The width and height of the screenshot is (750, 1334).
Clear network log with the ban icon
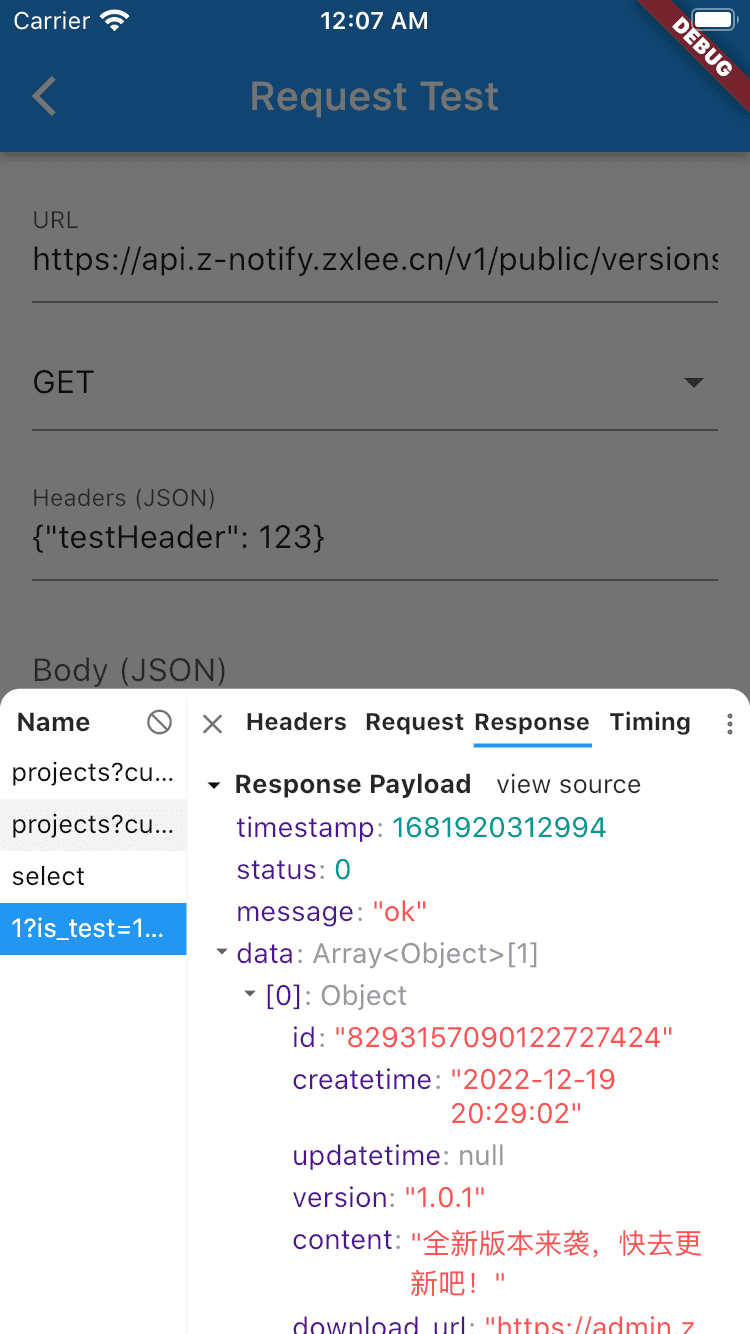point(159,722)
